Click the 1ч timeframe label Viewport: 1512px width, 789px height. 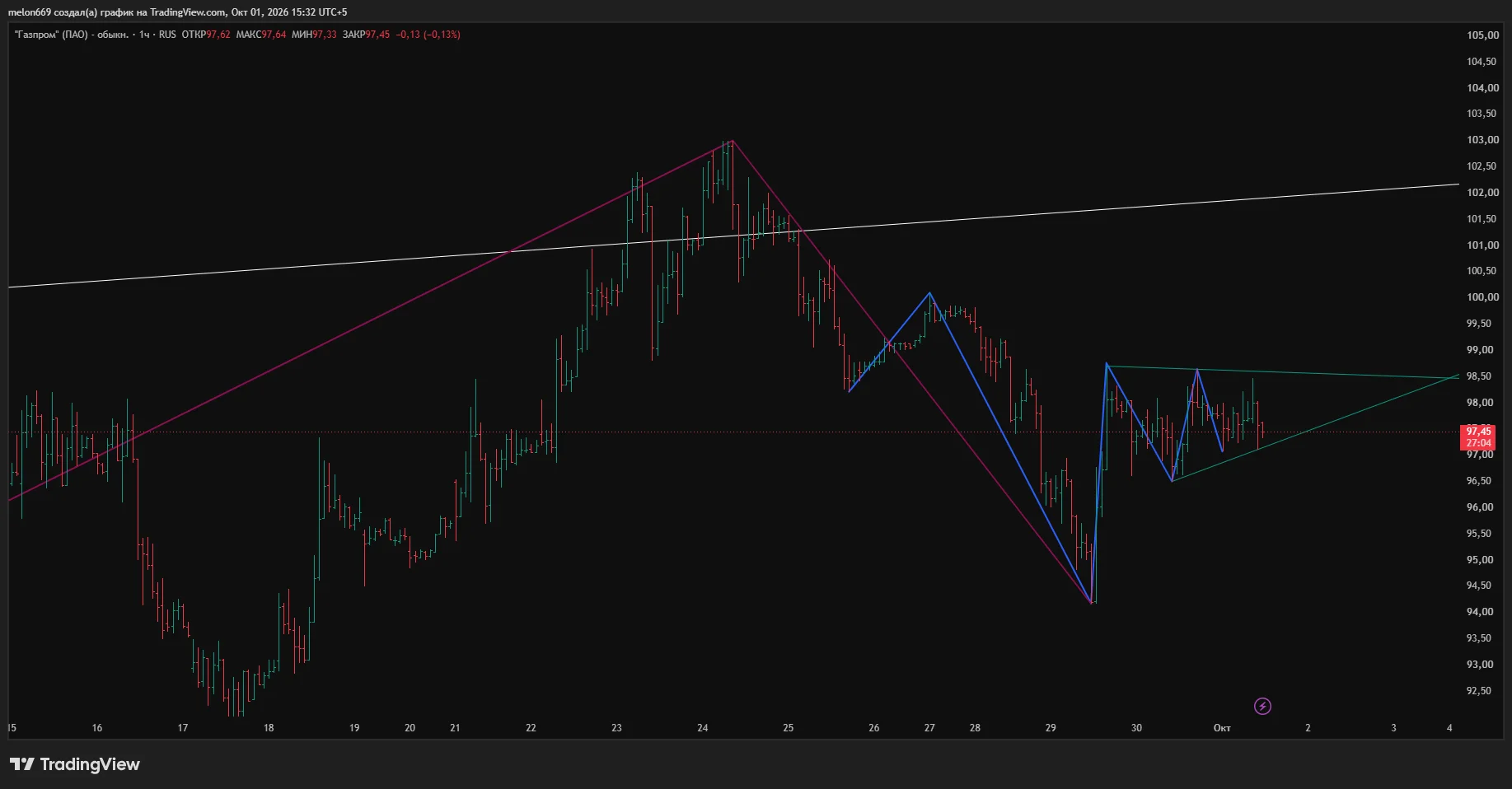tap(144, 35)
